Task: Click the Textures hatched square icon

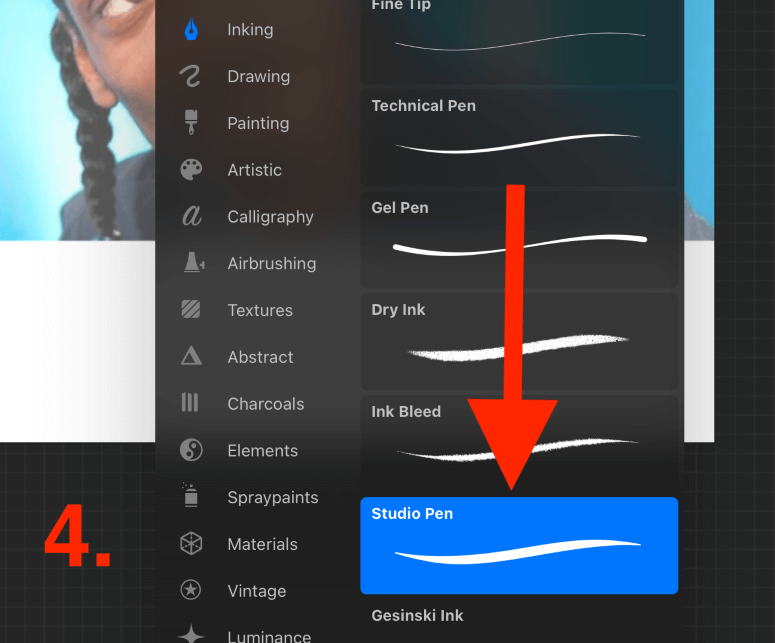Action: coord(191,309)
